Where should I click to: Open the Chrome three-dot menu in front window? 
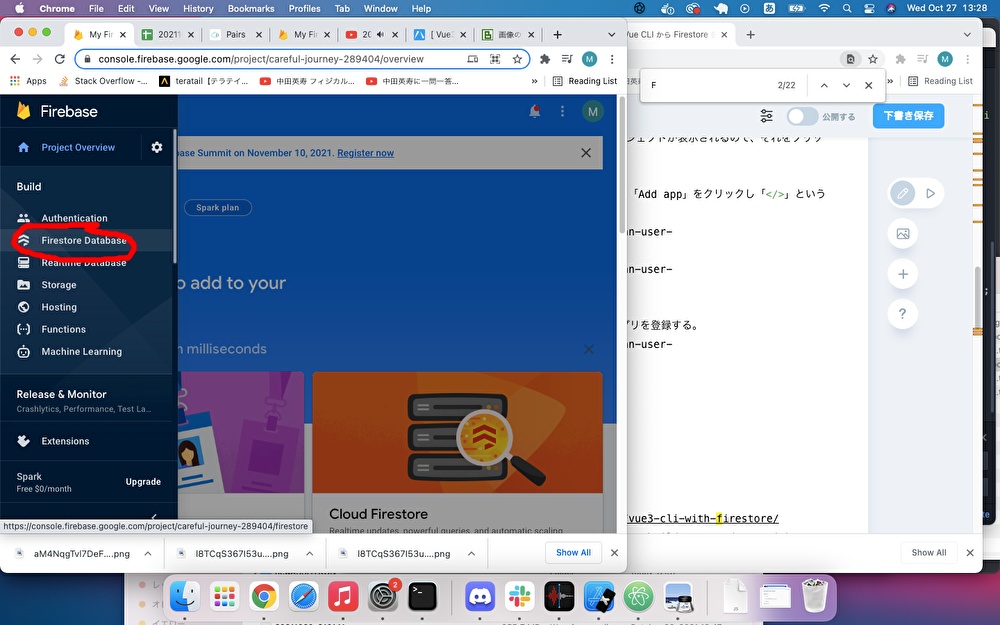click(x=612, y=59)
